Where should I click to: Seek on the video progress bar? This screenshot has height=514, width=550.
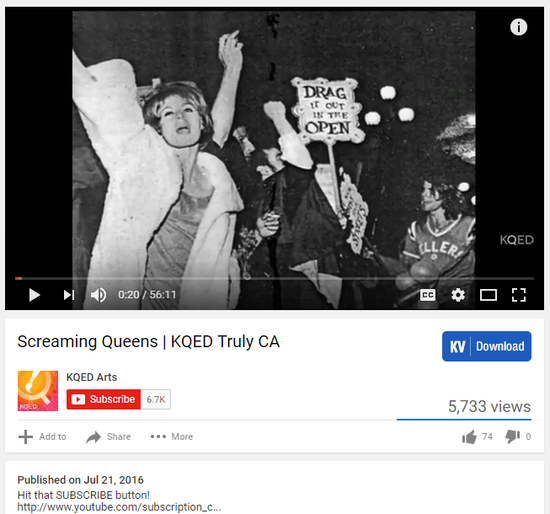(x=274, y=279)
